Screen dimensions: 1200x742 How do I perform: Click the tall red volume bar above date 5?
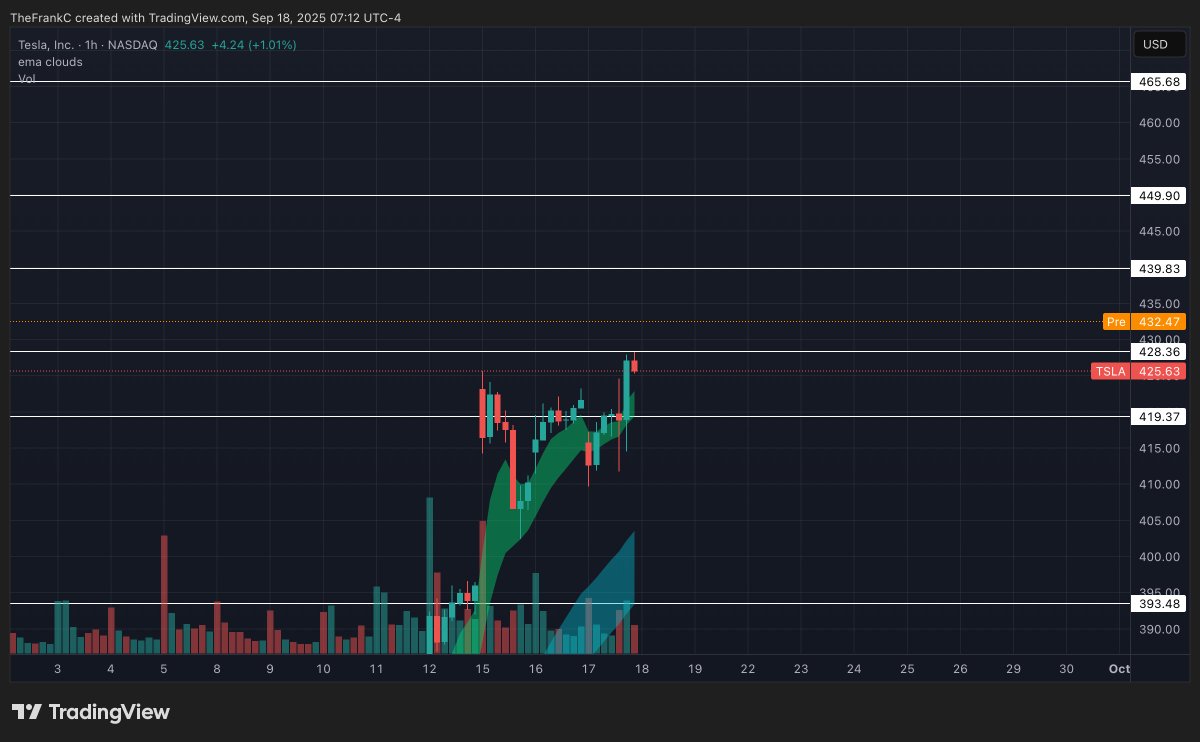(164, 594)
